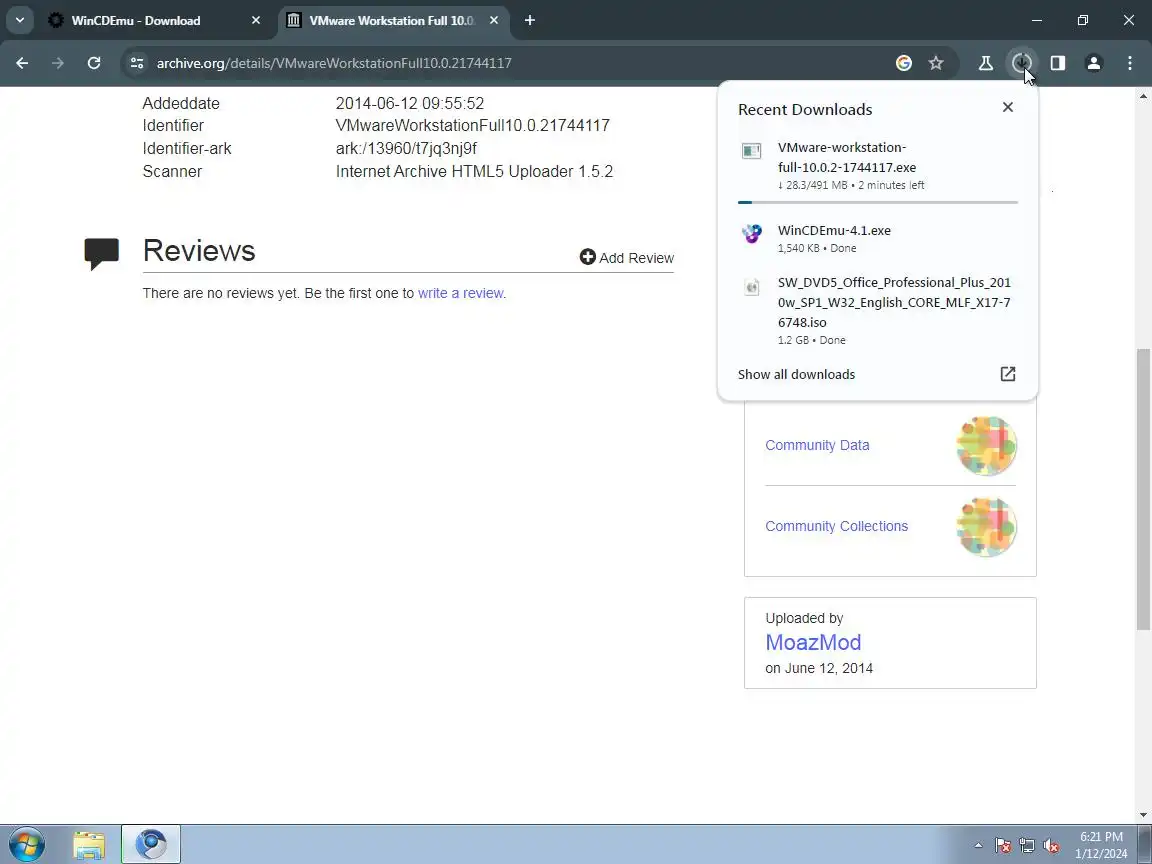
Task: Open the SW_DVD5_Office_Professional_Plus iso download
Action: tap(878, 311)
